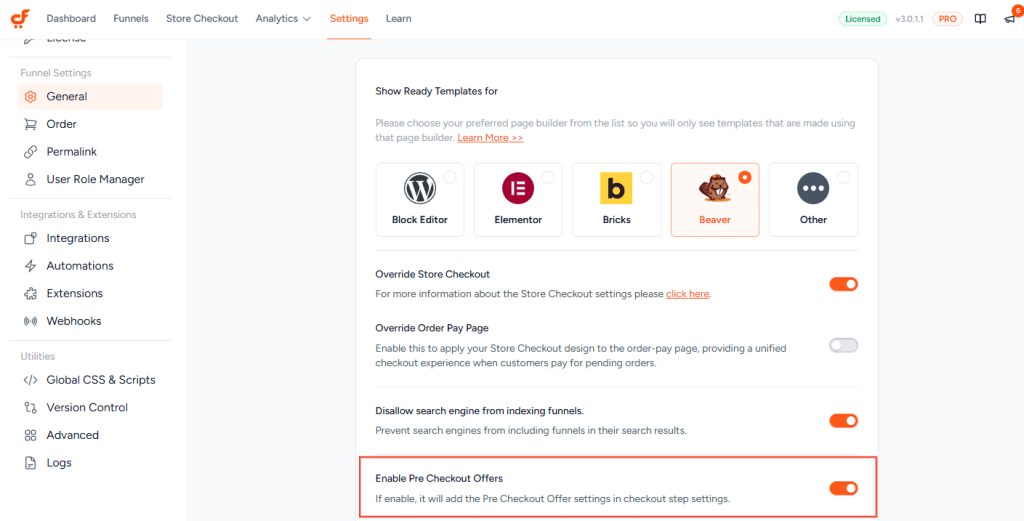Open the knowledge base book icon
Viewport: 1024px width, 521px height.
click(980, 19)
